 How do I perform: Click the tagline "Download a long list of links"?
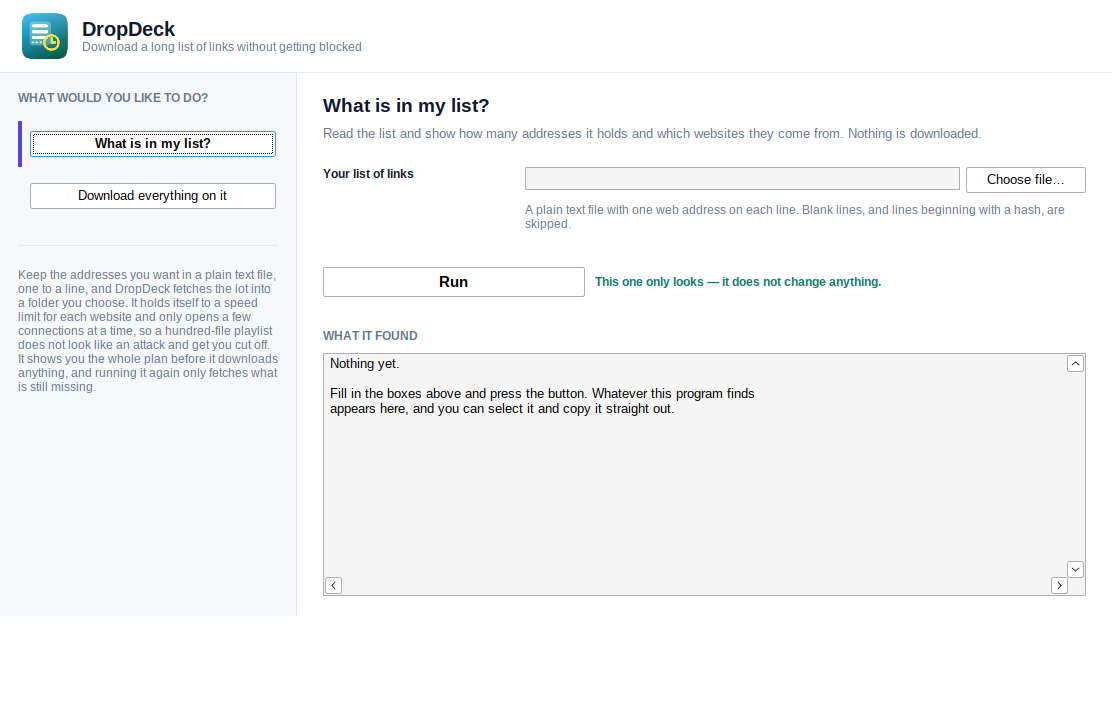(x=221, y=47)
